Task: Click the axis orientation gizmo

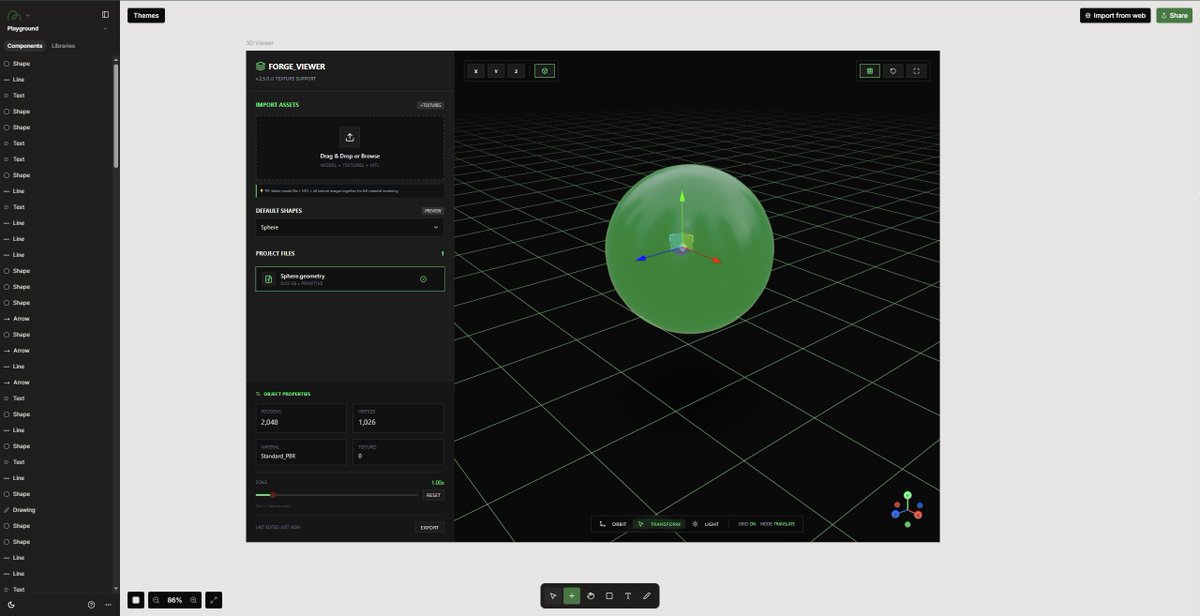Action: pyautogui.click(x=907, y=509)
